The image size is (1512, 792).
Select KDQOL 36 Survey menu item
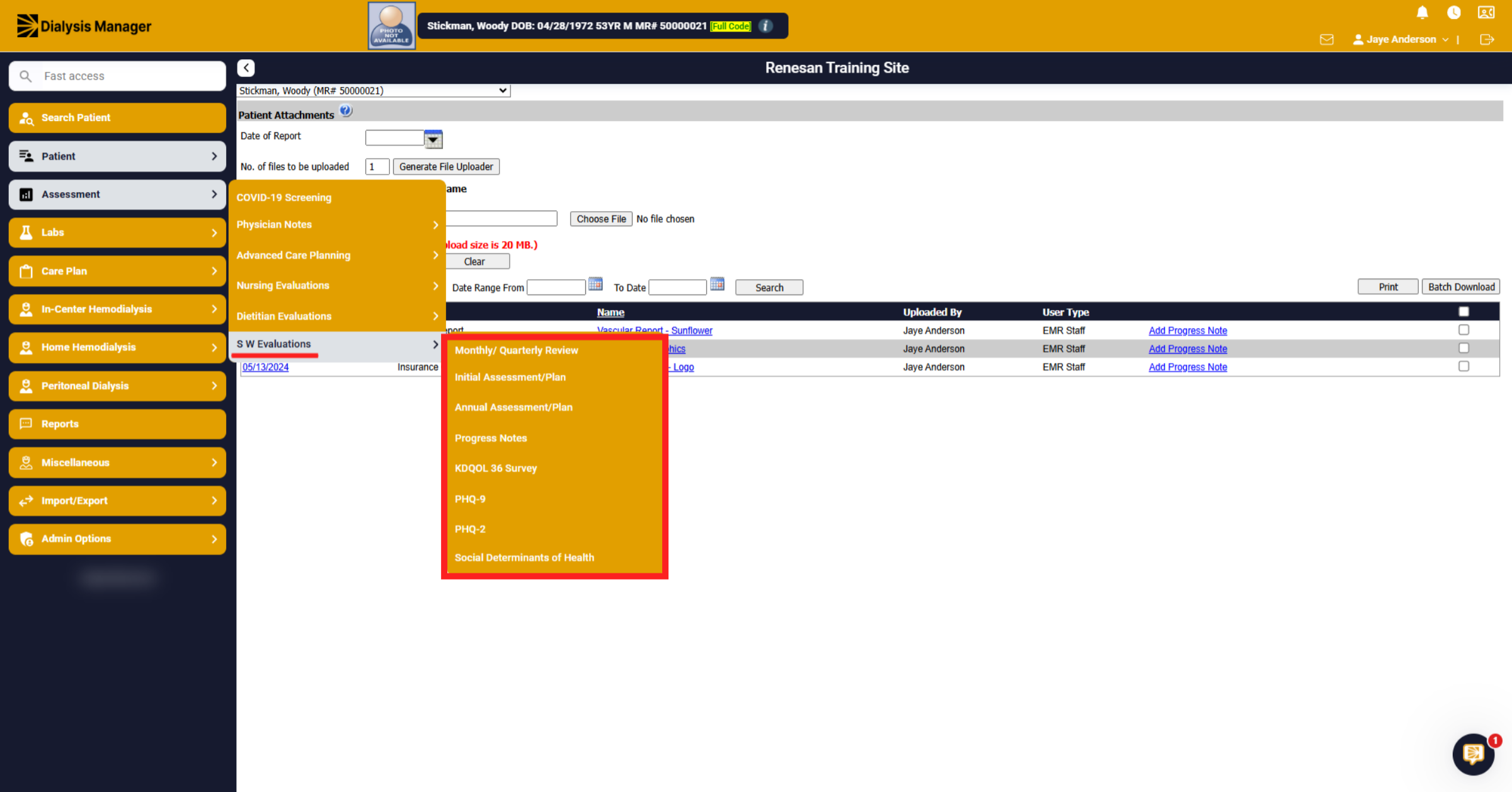tap(496, 468)
